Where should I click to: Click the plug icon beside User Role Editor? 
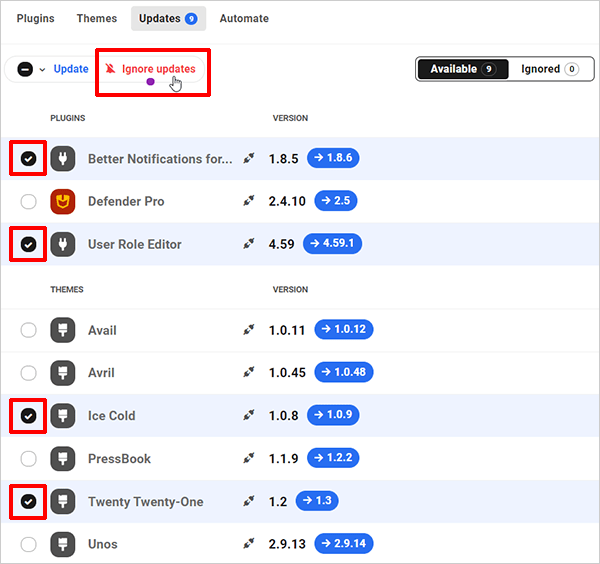tap(63, 244)
